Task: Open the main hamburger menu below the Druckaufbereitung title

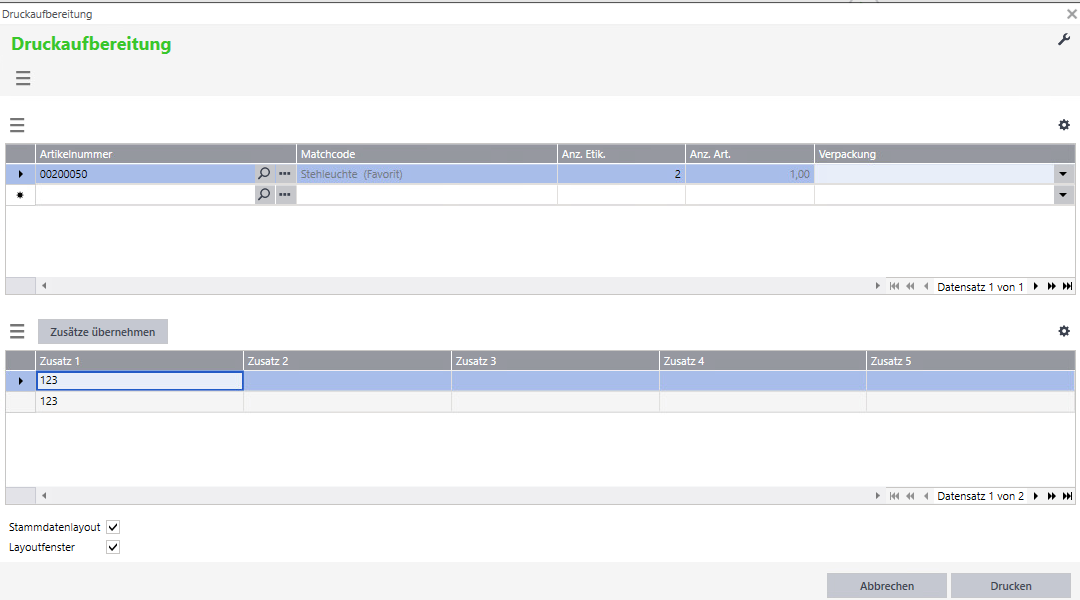Action: (x=23, y=78)
